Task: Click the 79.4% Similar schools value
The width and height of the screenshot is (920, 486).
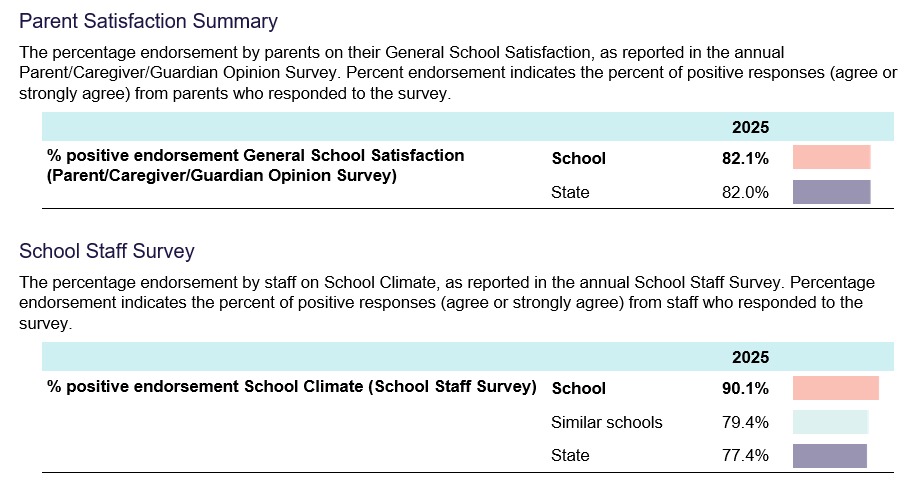Action: (x=745, y=422)
